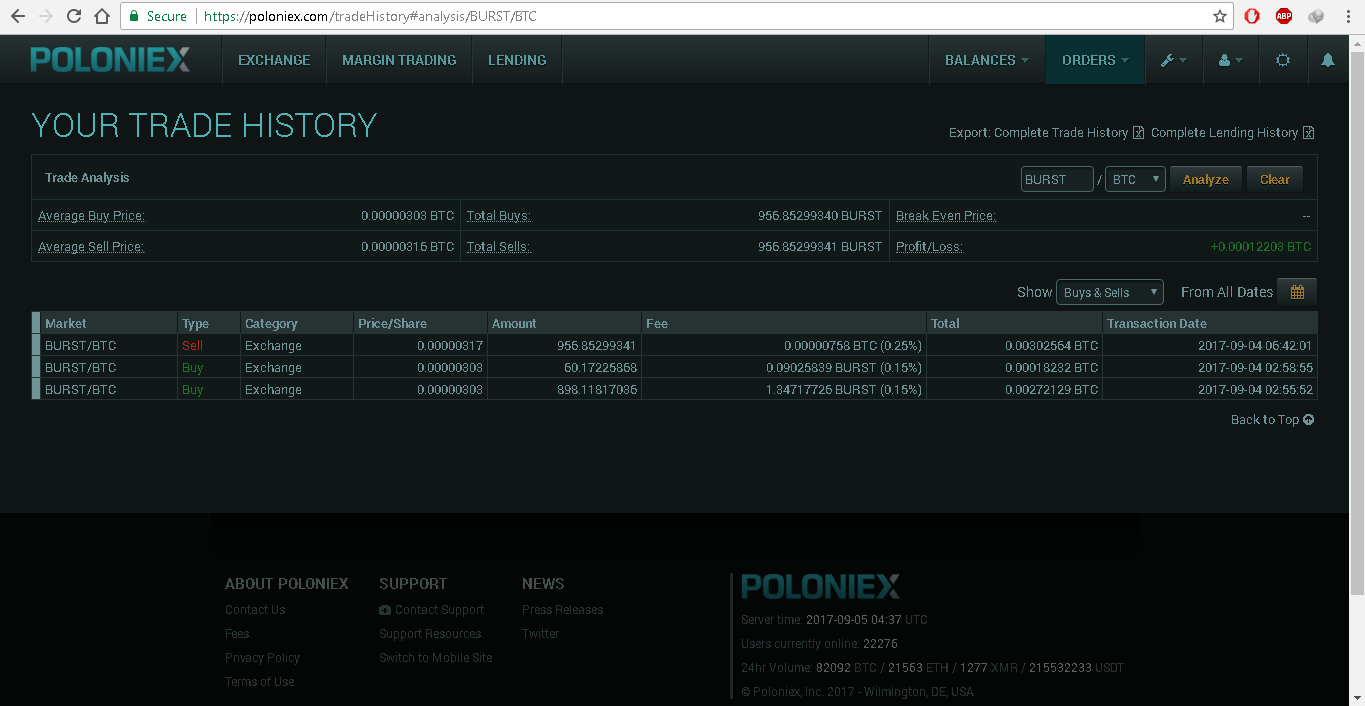Reload the page with refresh icon
Image resolution: width=1365 pixels, height=706 pixels.
click(73, 16)
